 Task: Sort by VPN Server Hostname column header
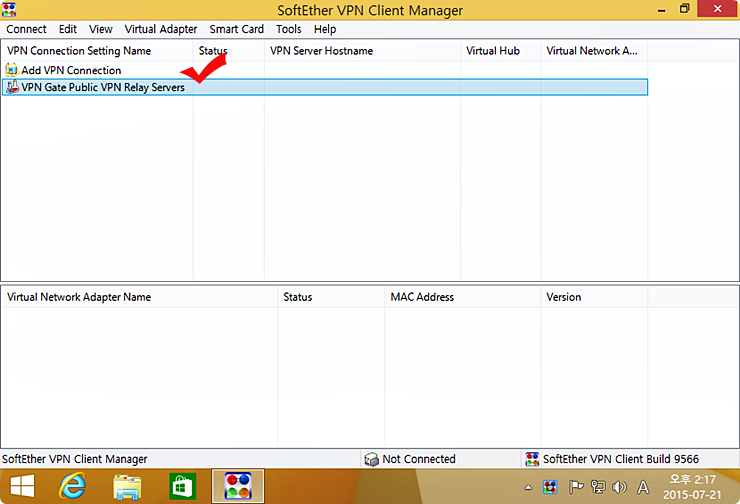point(362,50)
